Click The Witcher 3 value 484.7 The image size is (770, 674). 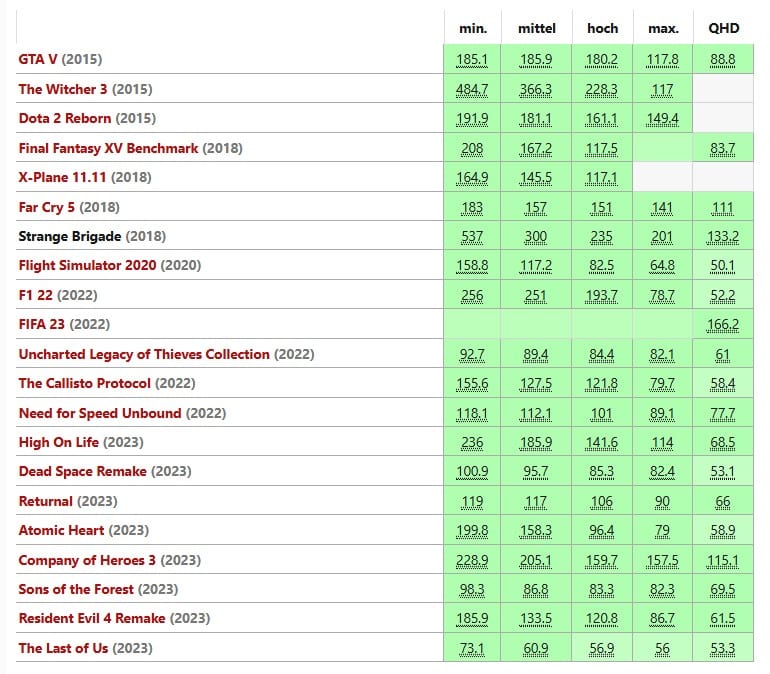tap(472, 90)
